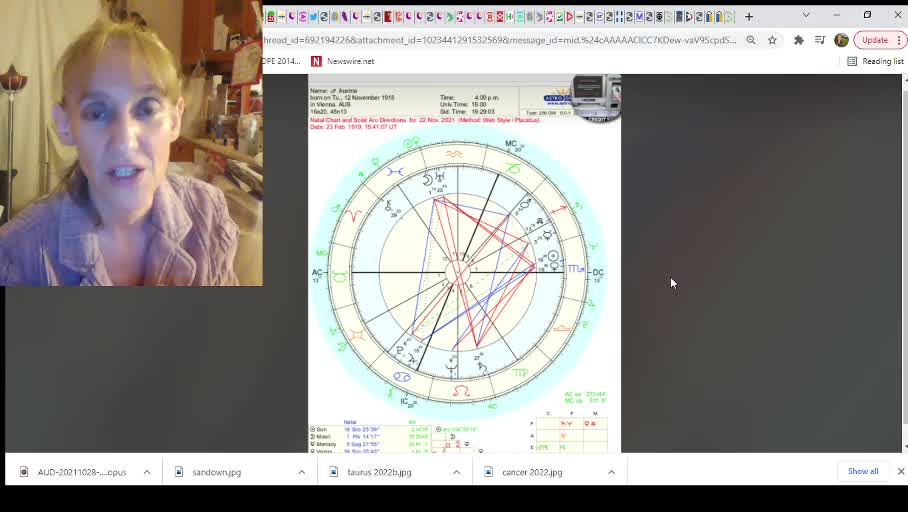Click the astrology chart wheel image
The width and height of the screenshot is (908, 512).
(x=457, y=272)
